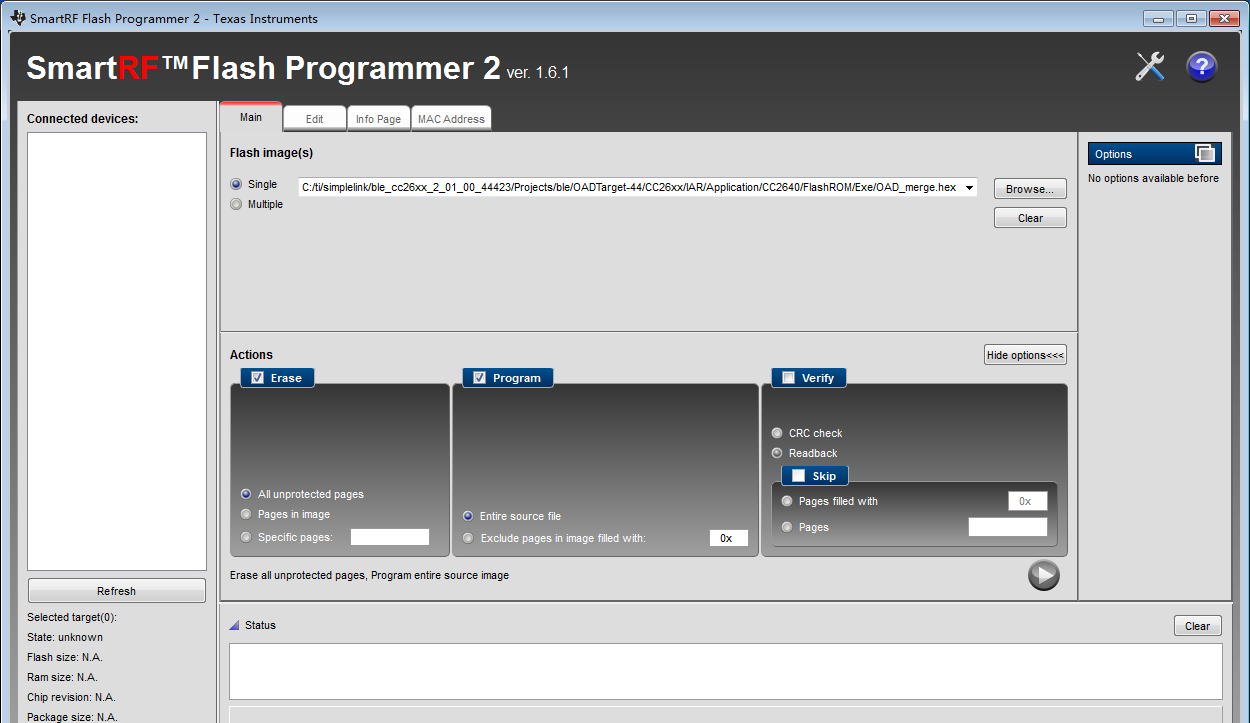Select Readback verify option
The width and height of the screenshot is (1250, 723).
[777, 453]
